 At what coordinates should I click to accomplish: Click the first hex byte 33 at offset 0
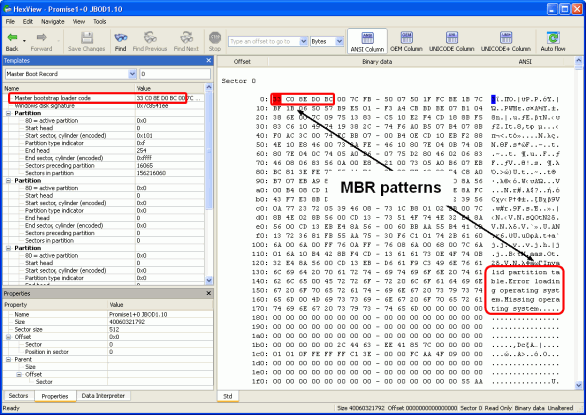tap(277, 99)
